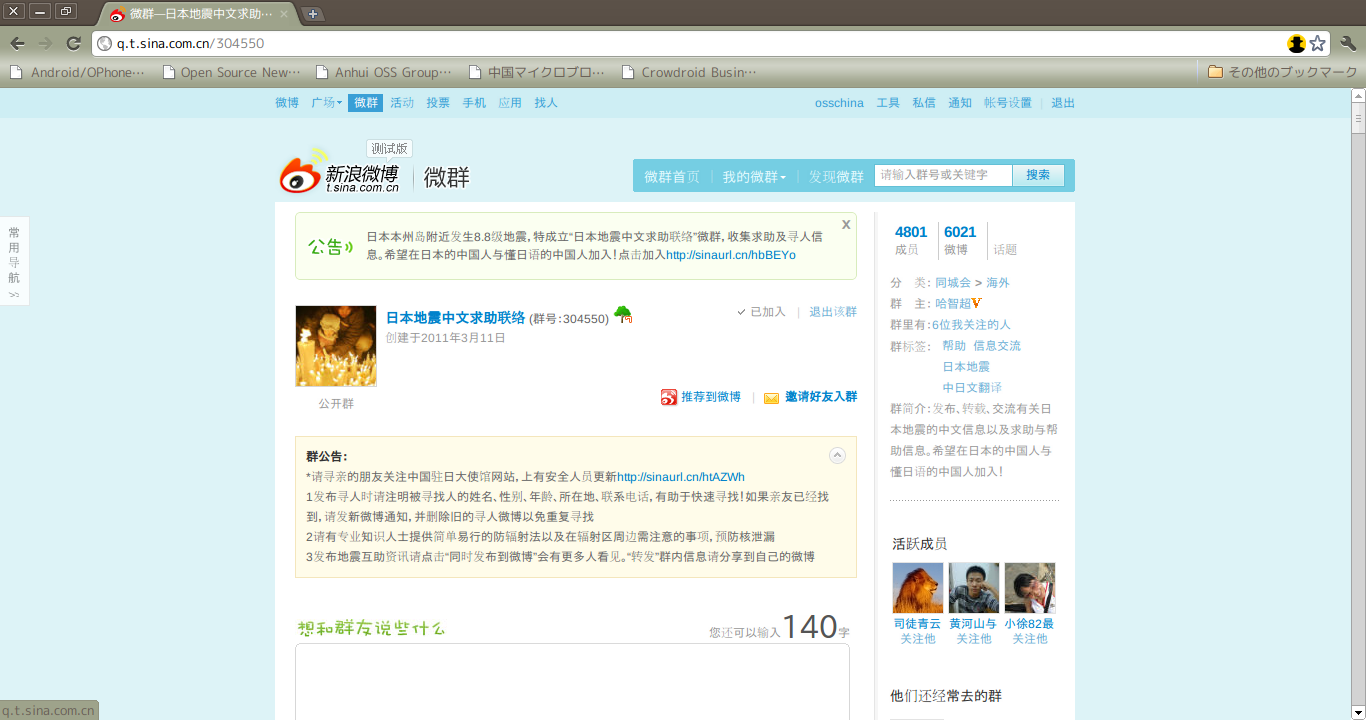Click the browser forward arrow
The height and width of the screenshot is (720, 1366).
click(45, 43)
